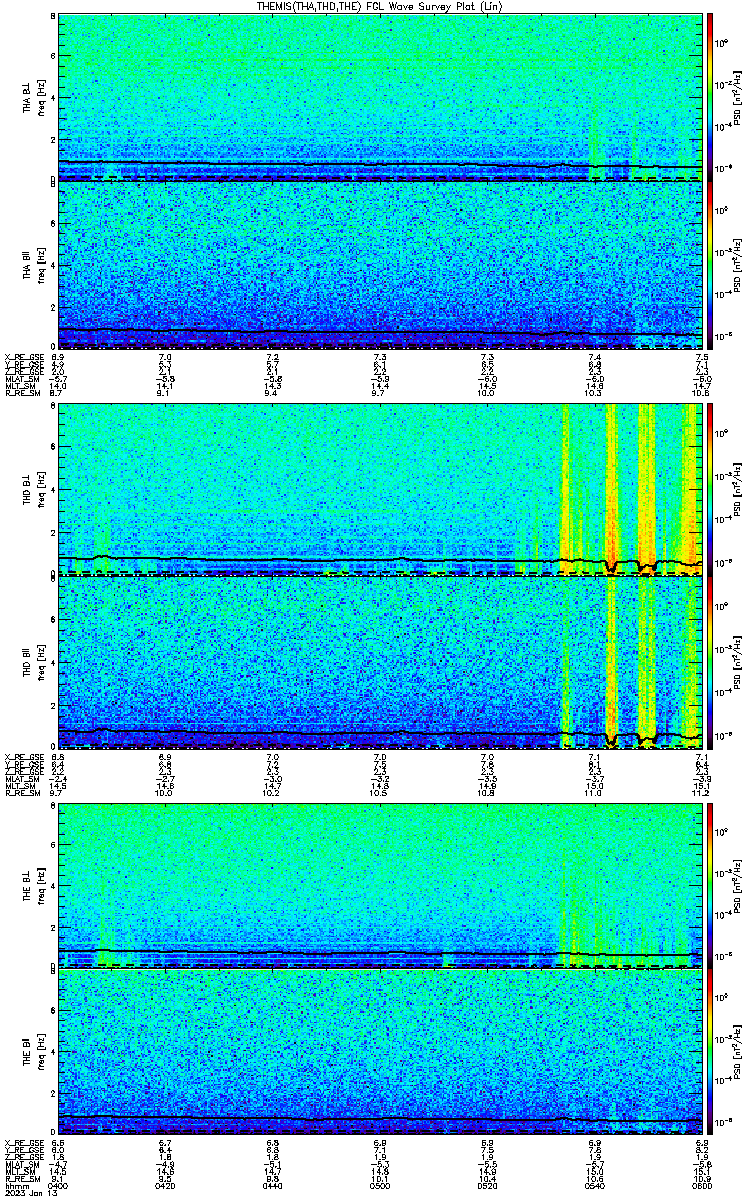750x1200 pixels.
Task: Click the THE B-parallel spectrogram panel
Action: (380, 1053)
